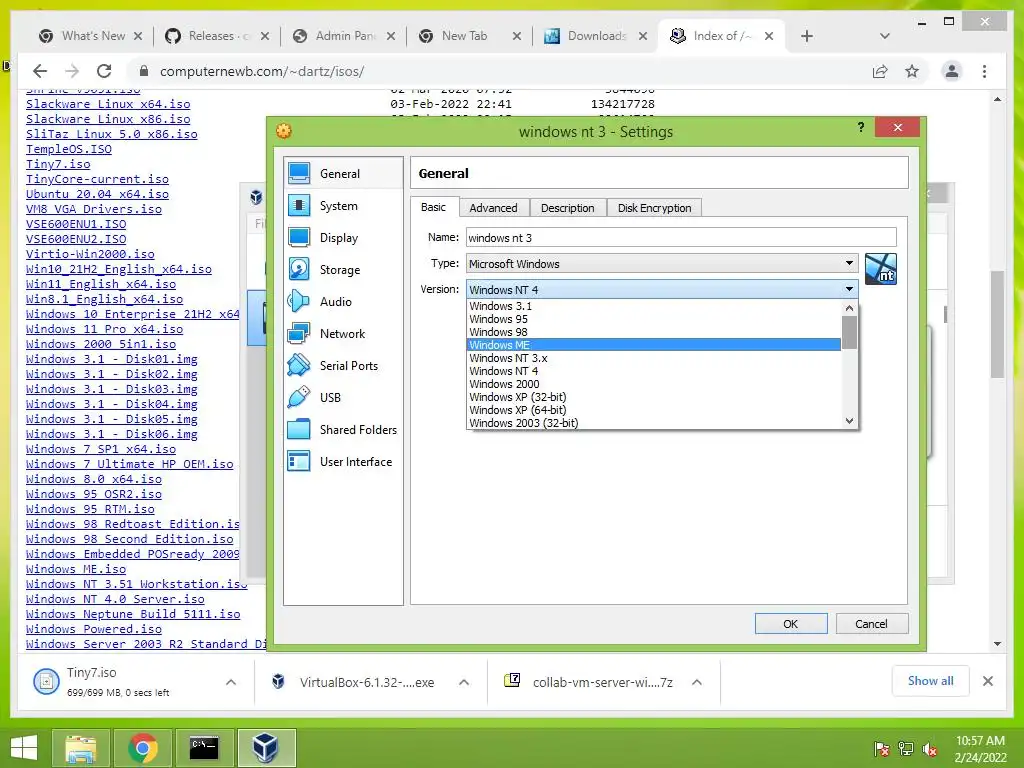
Task: Click the settings dialog help question mark
Action: pos(861,127)
